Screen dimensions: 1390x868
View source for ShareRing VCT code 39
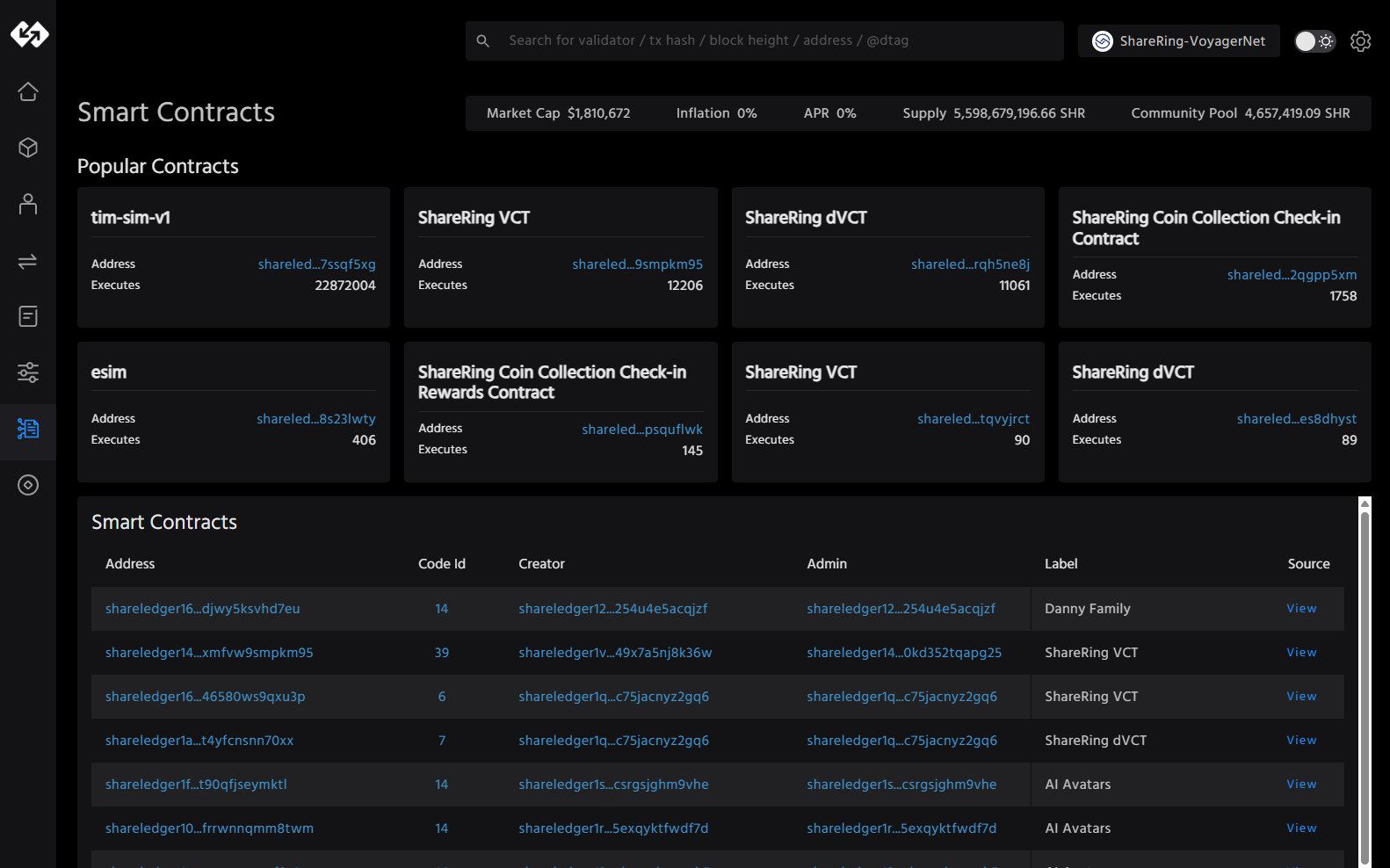(1301, 653)
